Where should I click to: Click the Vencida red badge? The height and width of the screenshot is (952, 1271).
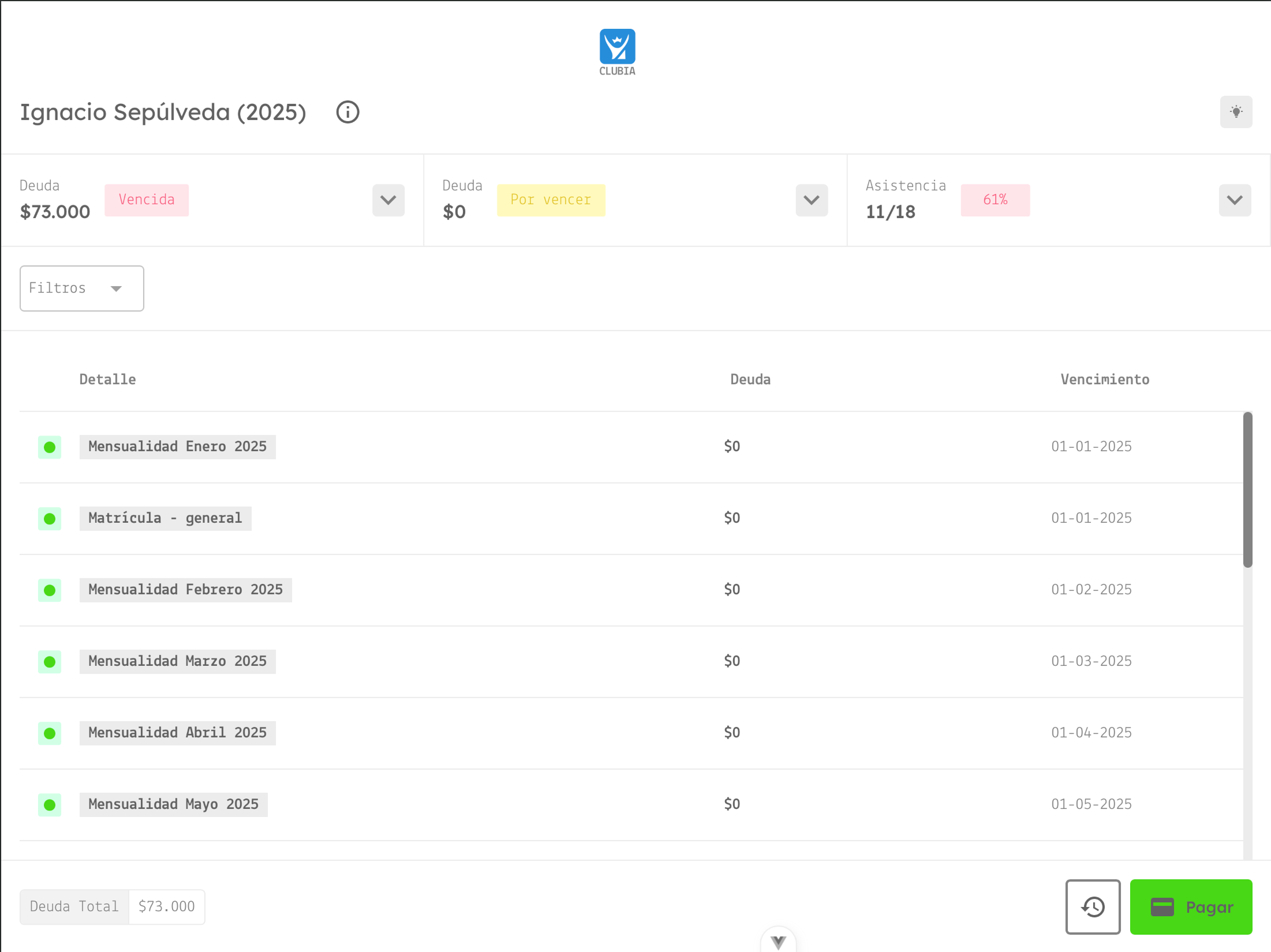coord(147,200)
